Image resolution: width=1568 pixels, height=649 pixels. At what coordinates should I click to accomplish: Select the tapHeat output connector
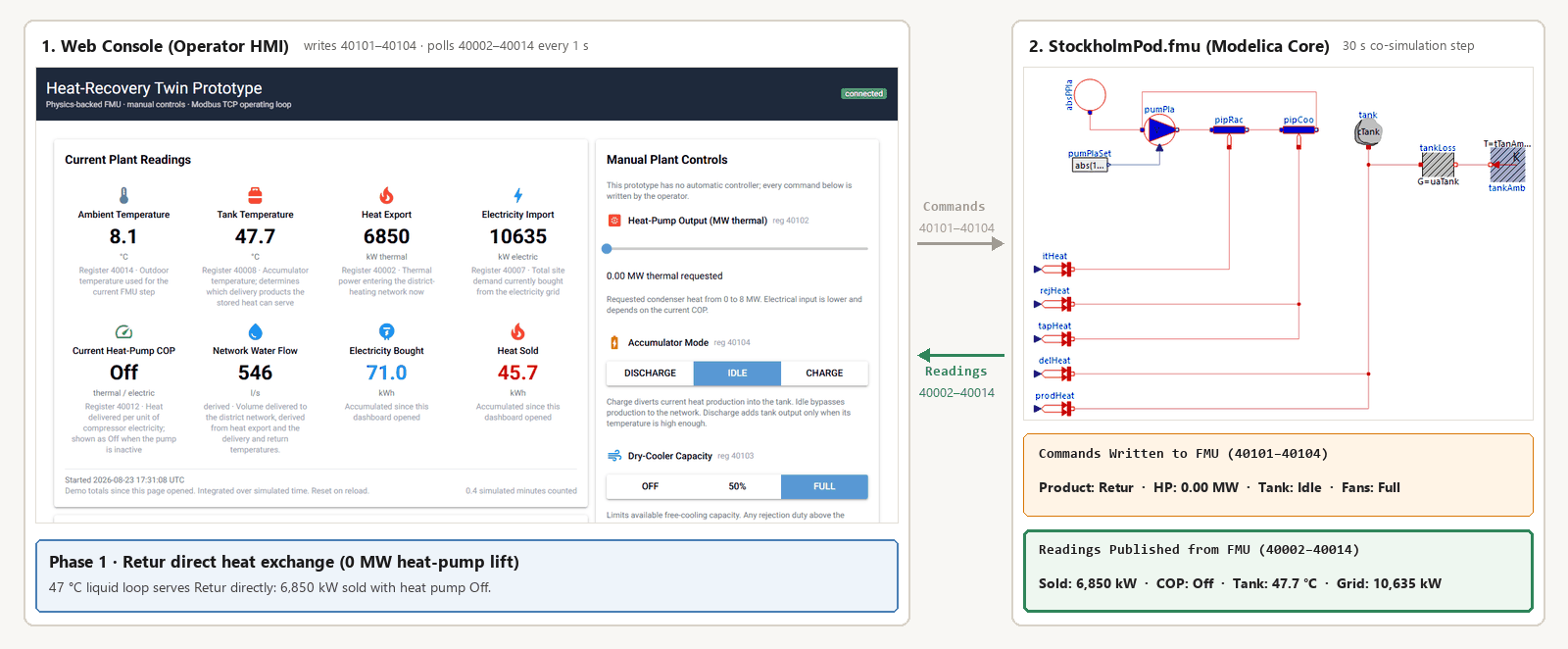1054,339
